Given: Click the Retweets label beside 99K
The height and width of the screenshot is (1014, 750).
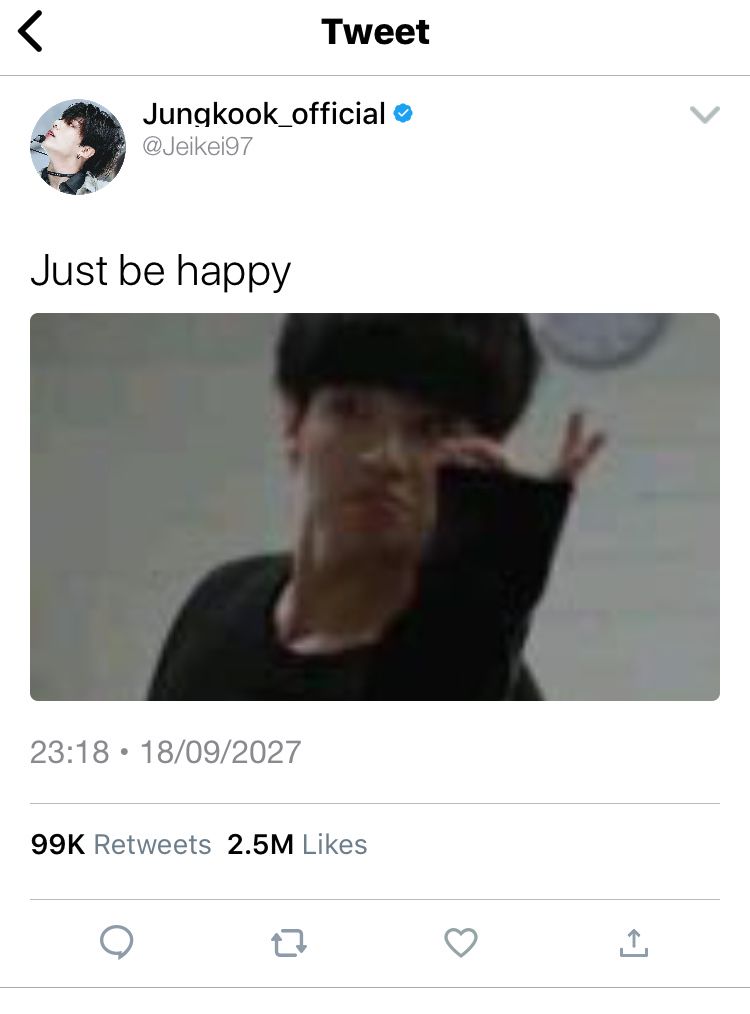Looking at the screenshot, I should pyautogui.click(x=153, y=845).
